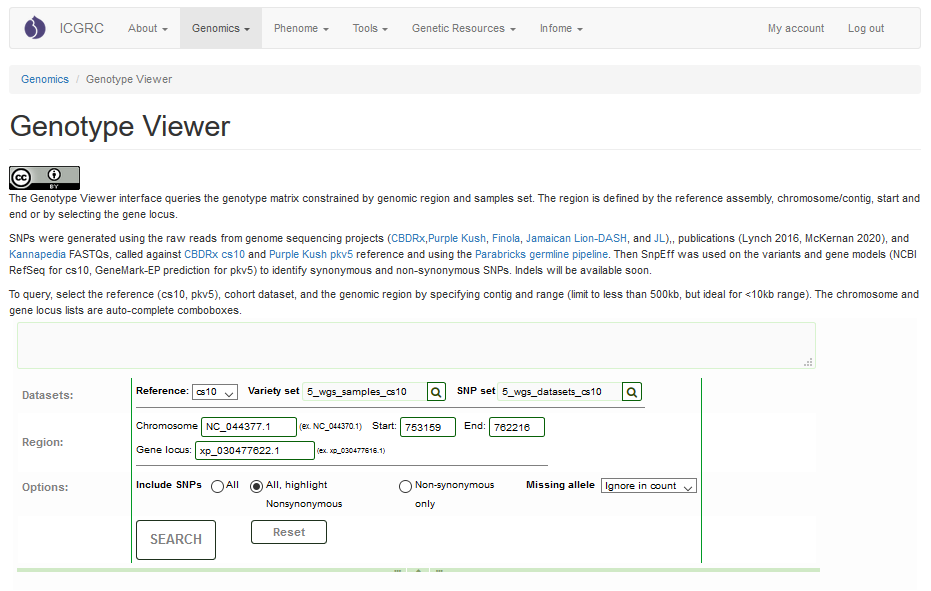931x591 pixels.
Task: Select the 'All' SNPs radio button
Action: pos(217,486)
